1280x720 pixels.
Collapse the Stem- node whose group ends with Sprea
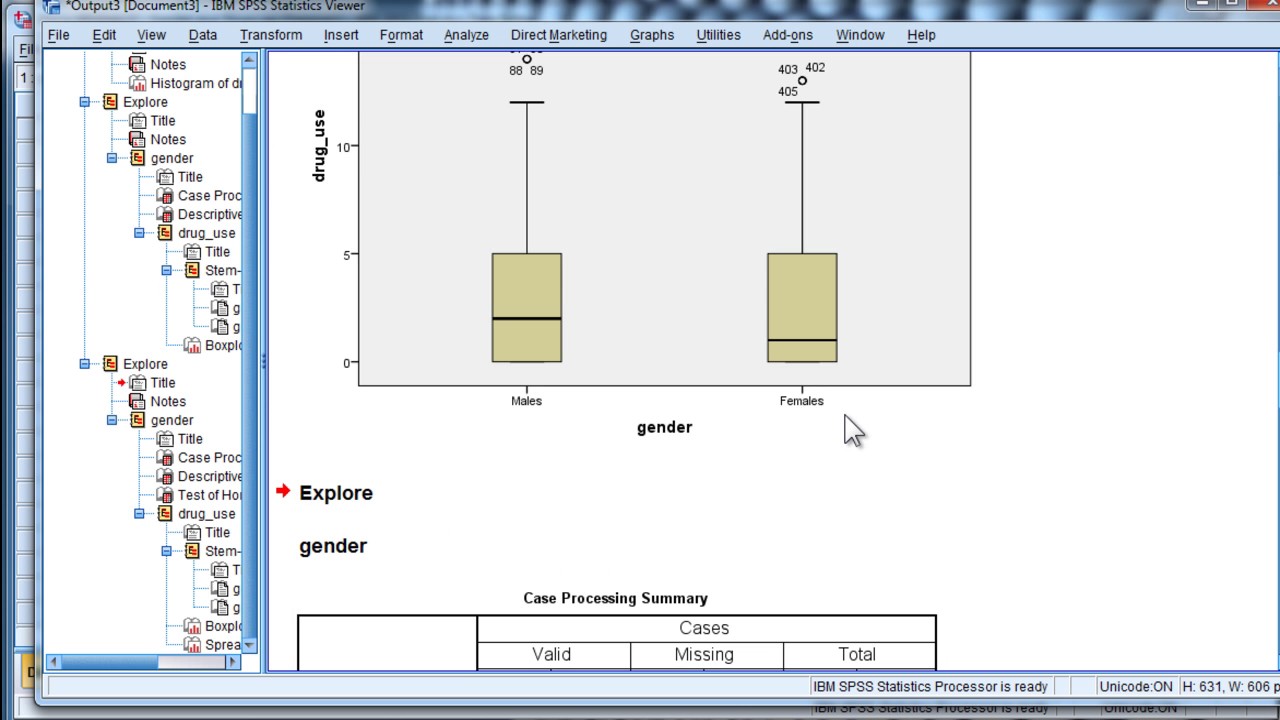[x=166, y=551]
